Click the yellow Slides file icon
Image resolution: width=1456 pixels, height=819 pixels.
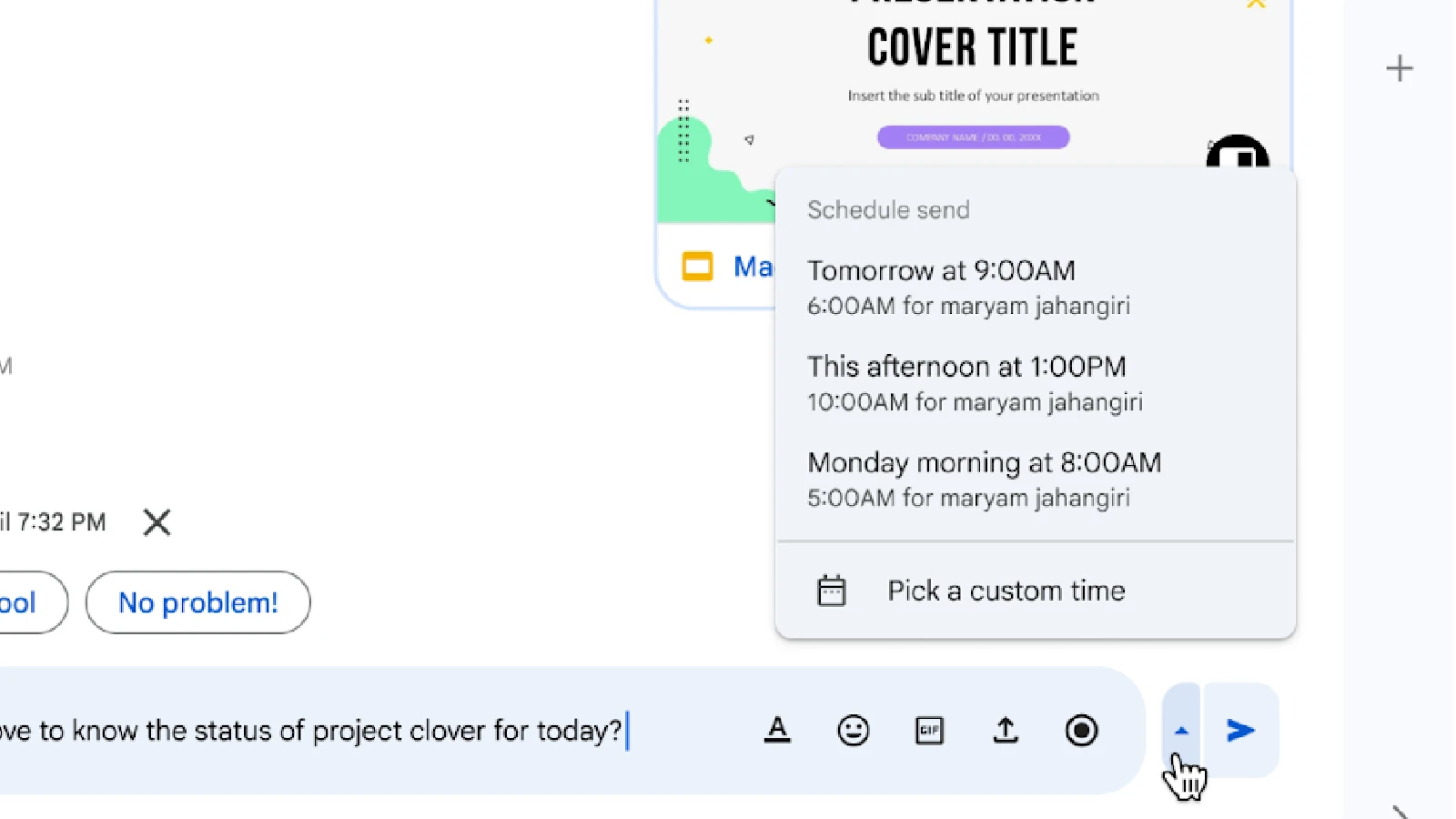(697, 267)
